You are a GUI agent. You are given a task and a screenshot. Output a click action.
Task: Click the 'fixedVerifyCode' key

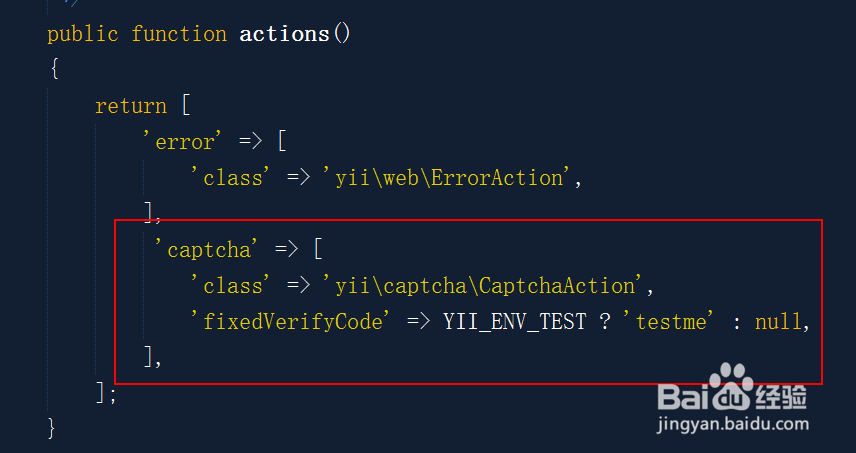point(292,322)
